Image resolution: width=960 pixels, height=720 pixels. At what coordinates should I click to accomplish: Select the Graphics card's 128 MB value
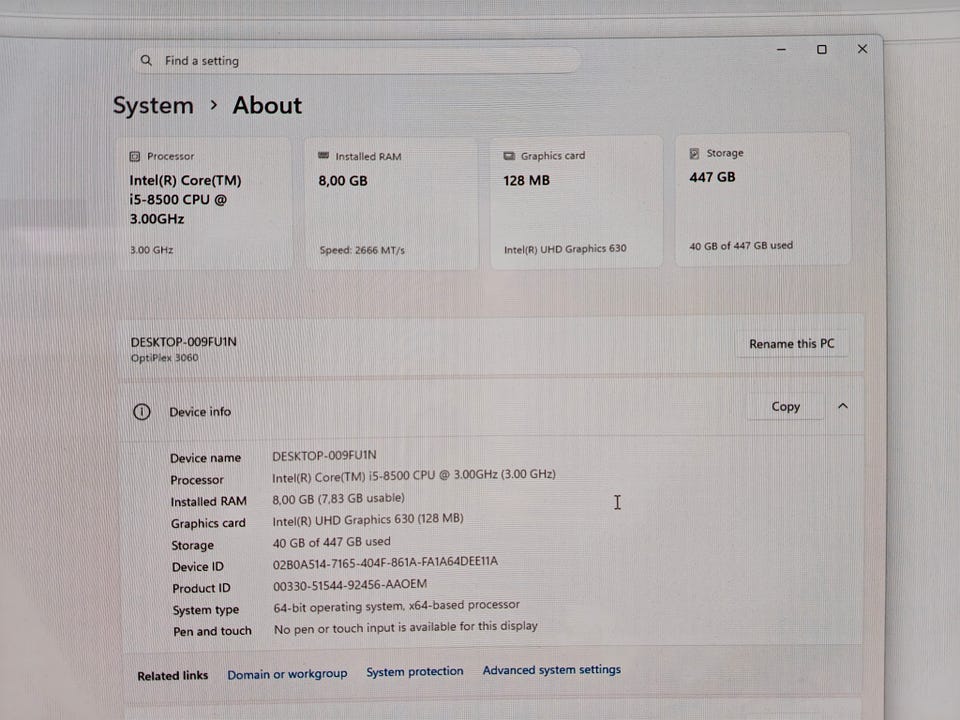526,181
